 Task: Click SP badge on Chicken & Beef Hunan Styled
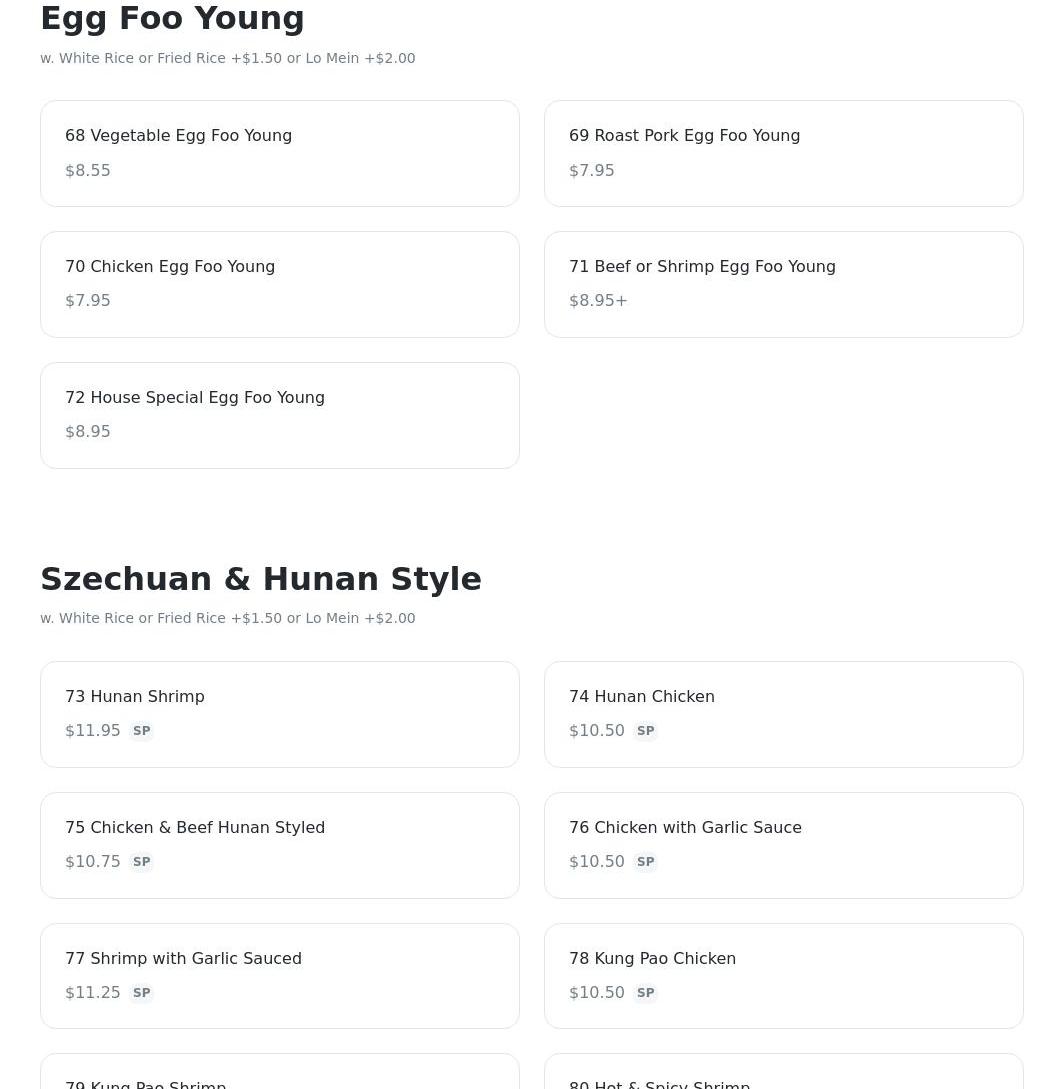[141, 862]
